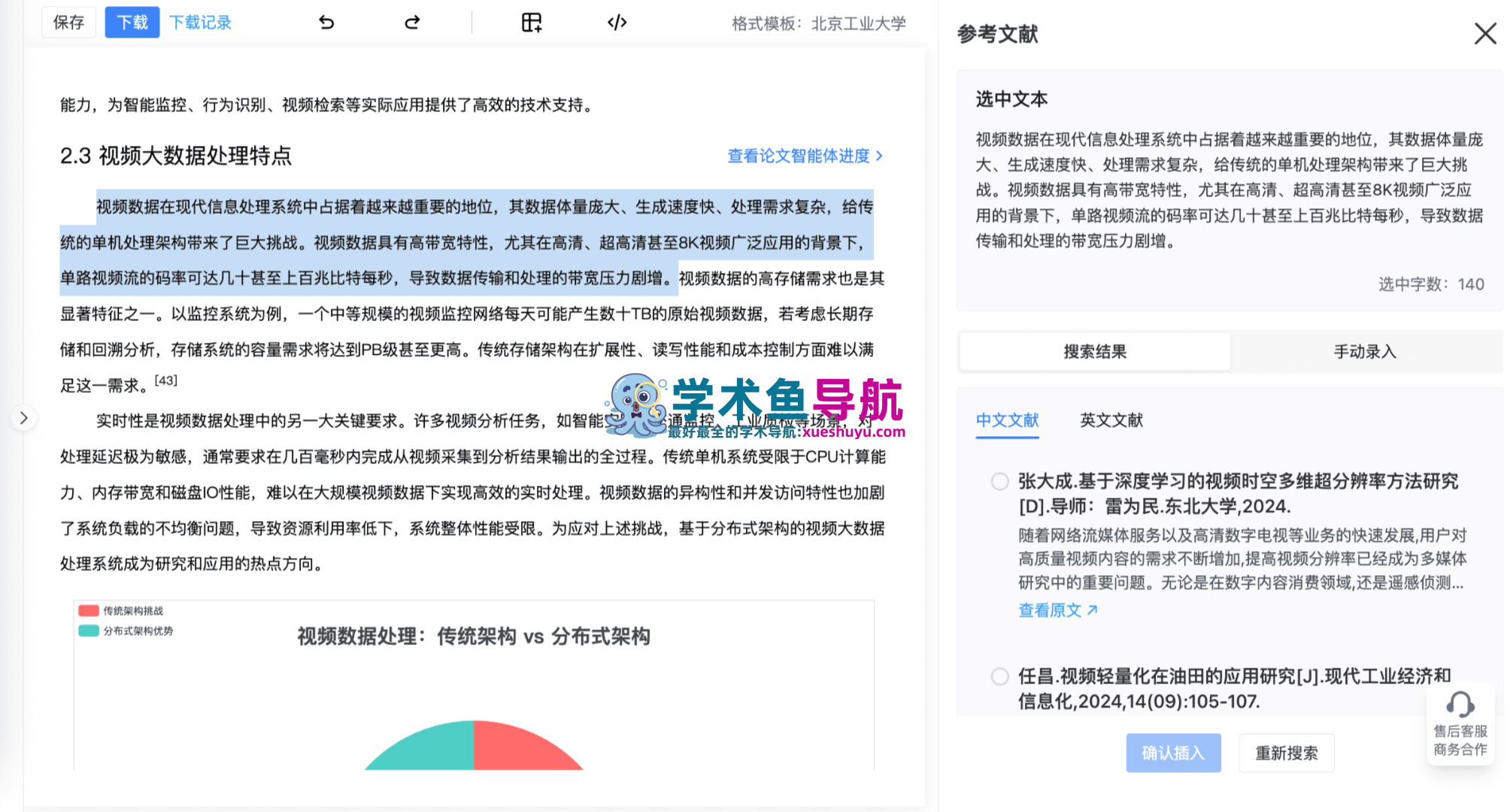
Task: Switch to 手动录入 tab
Action: (x=1364, y=352)
